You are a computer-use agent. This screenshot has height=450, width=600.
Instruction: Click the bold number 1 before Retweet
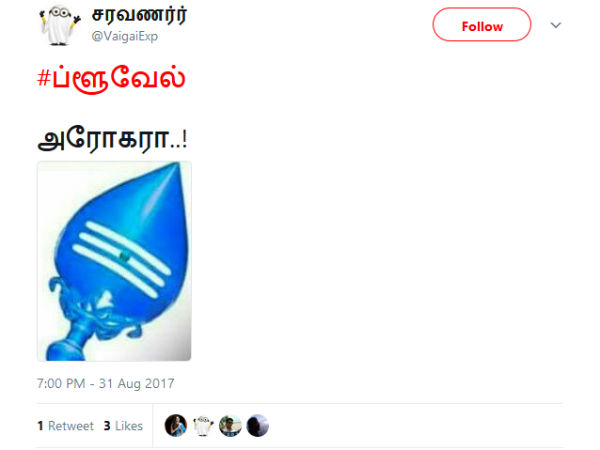point(40,426)
